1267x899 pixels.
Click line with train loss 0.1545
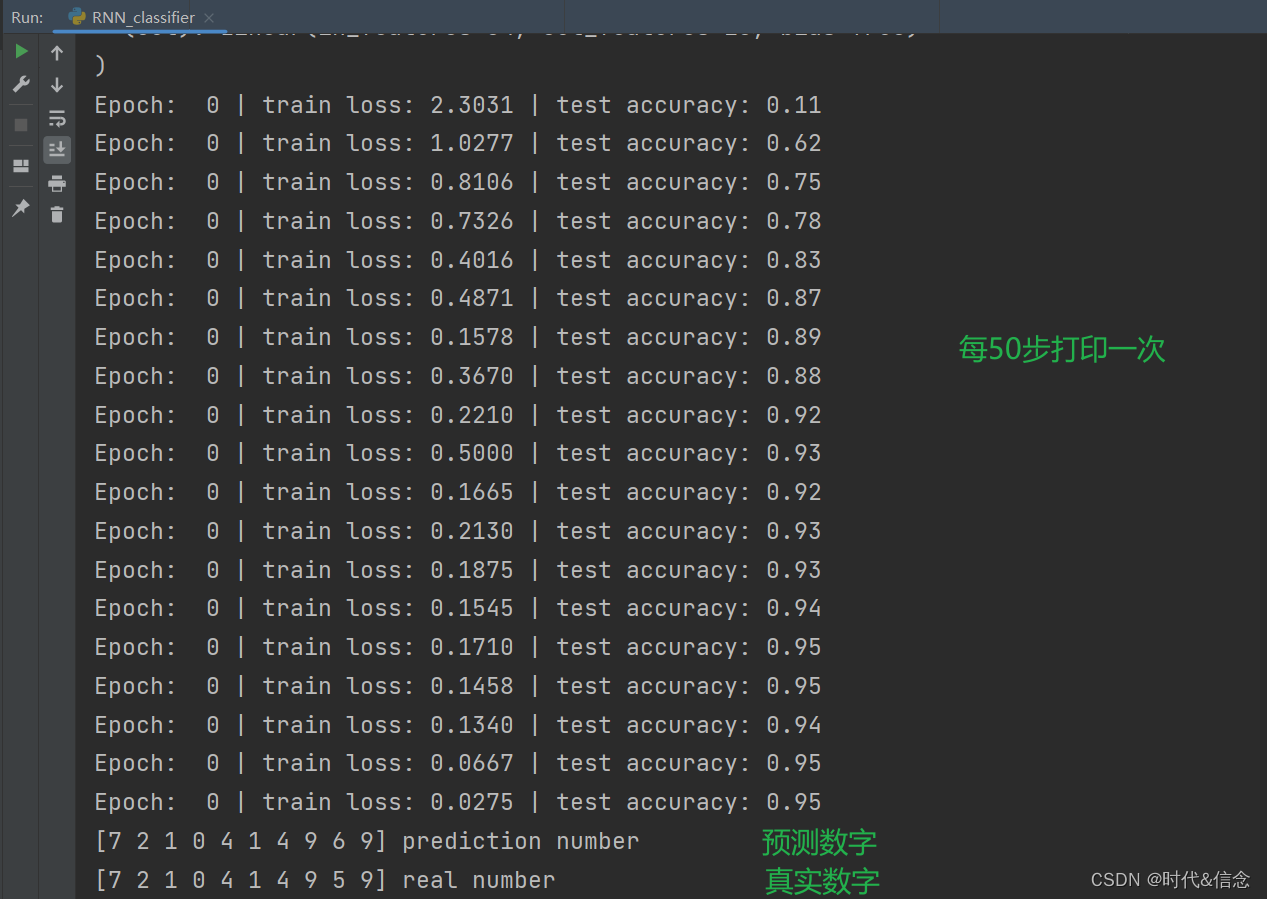click(458, 609)
